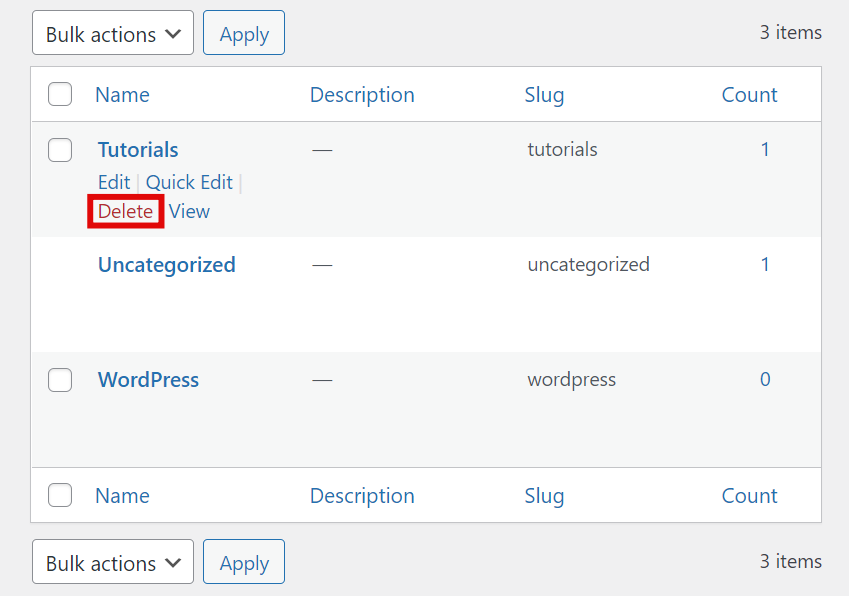849x596 pixels.
Task: Open the WordPress category
Action: (148, 379)
